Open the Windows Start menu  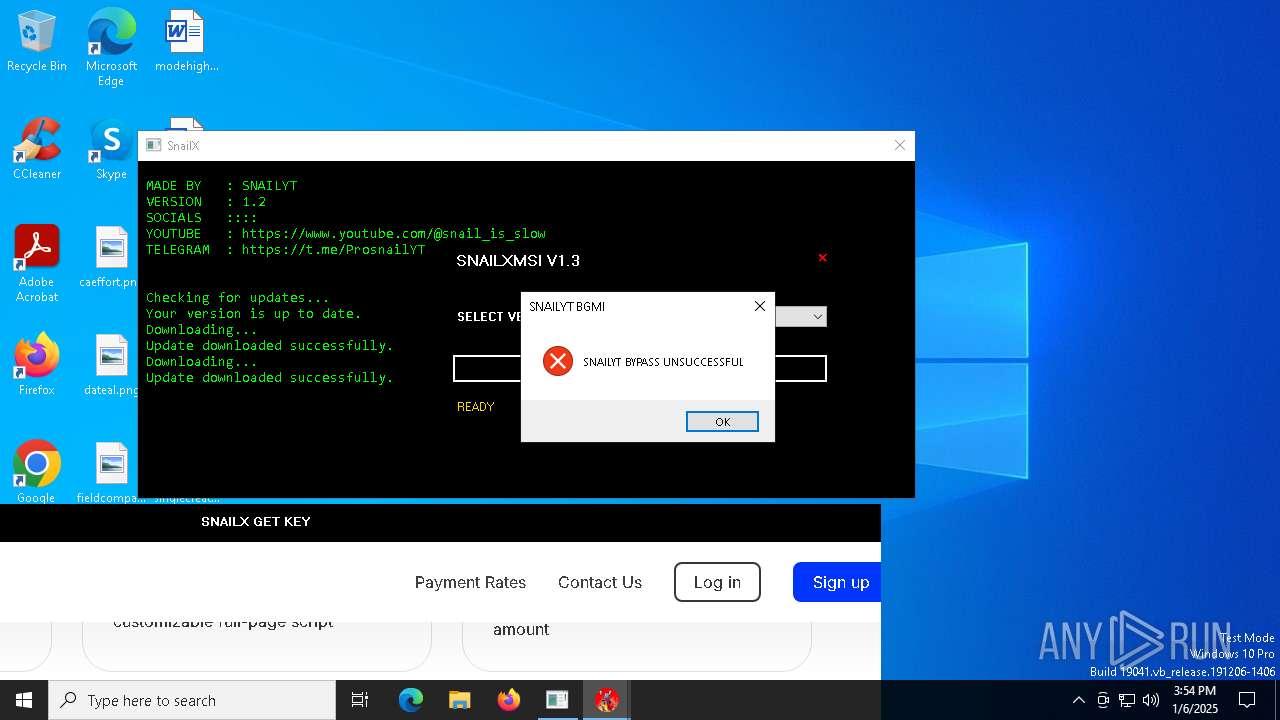24,700
